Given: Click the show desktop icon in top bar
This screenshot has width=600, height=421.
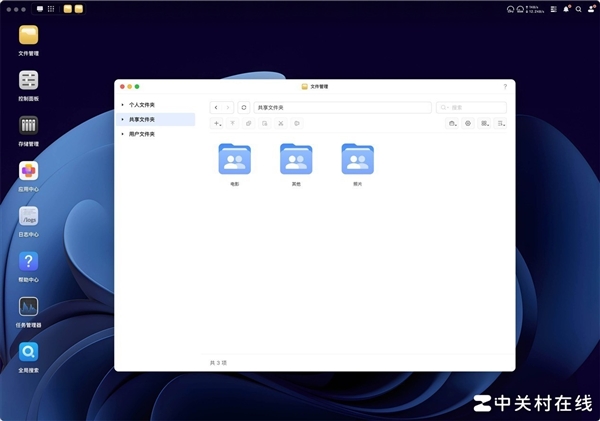Looking at the screenshot, I should [x=40, y=9].
